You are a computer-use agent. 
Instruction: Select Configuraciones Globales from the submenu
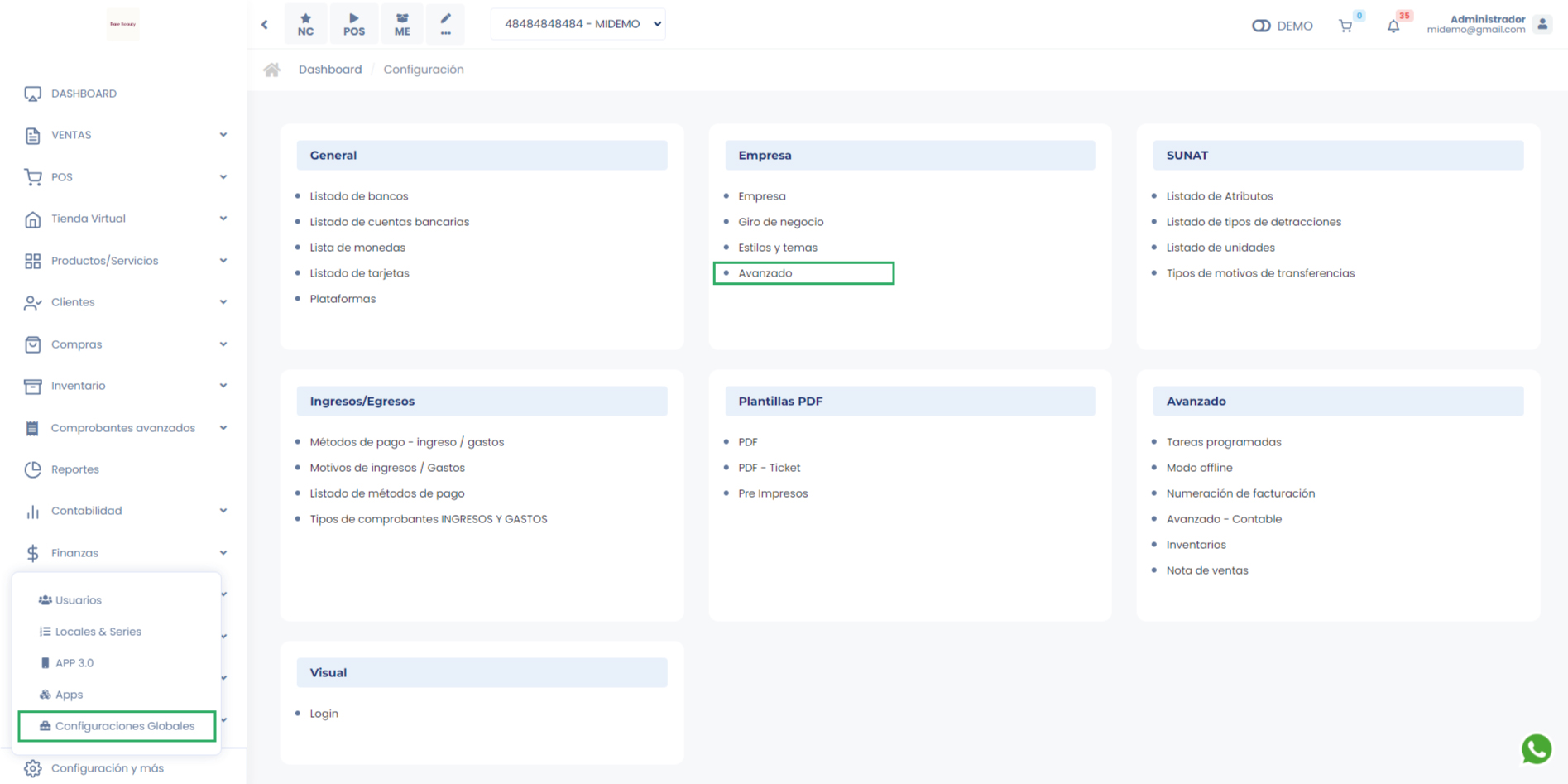124,726
